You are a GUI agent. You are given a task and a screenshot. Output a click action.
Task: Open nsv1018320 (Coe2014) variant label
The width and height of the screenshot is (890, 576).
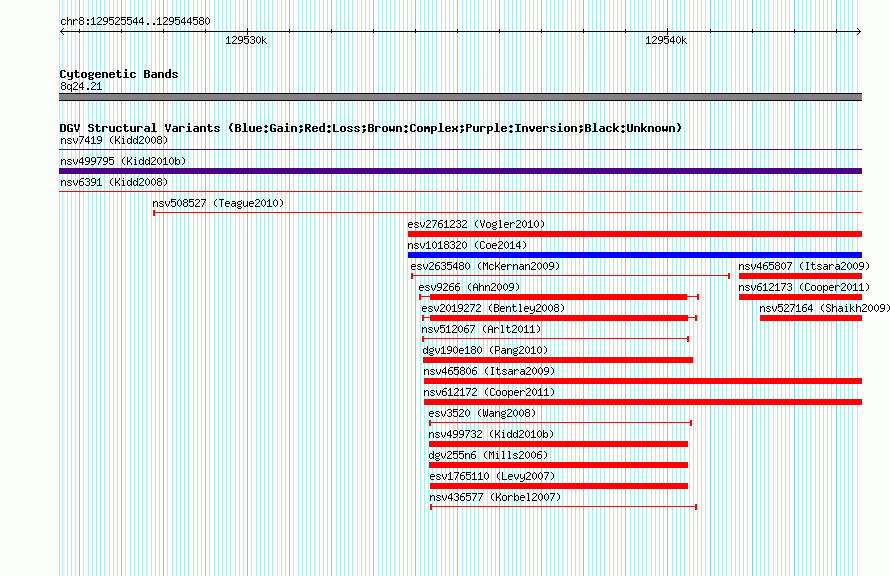pyautogui.click(x=467, y=245)
